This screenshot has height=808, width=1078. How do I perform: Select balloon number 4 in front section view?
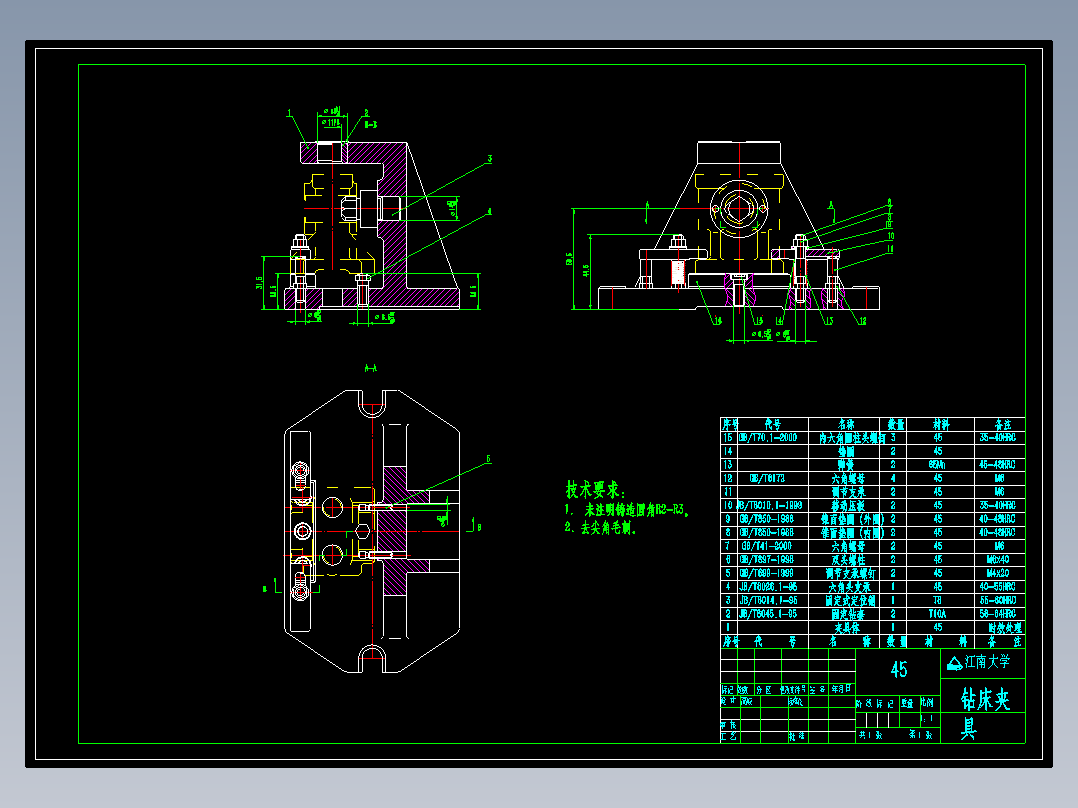pyautogui.click(x=490, y=212)
